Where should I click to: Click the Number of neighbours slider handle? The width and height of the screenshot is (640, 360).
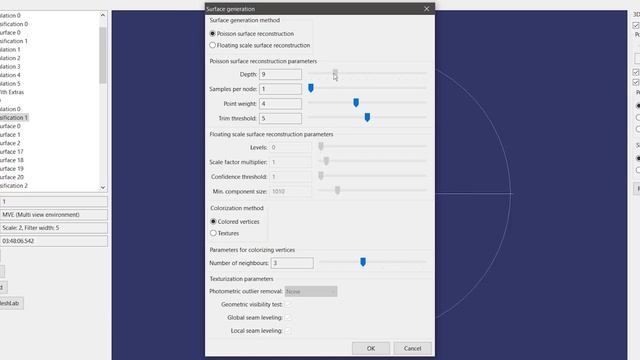tap(363, 262)
